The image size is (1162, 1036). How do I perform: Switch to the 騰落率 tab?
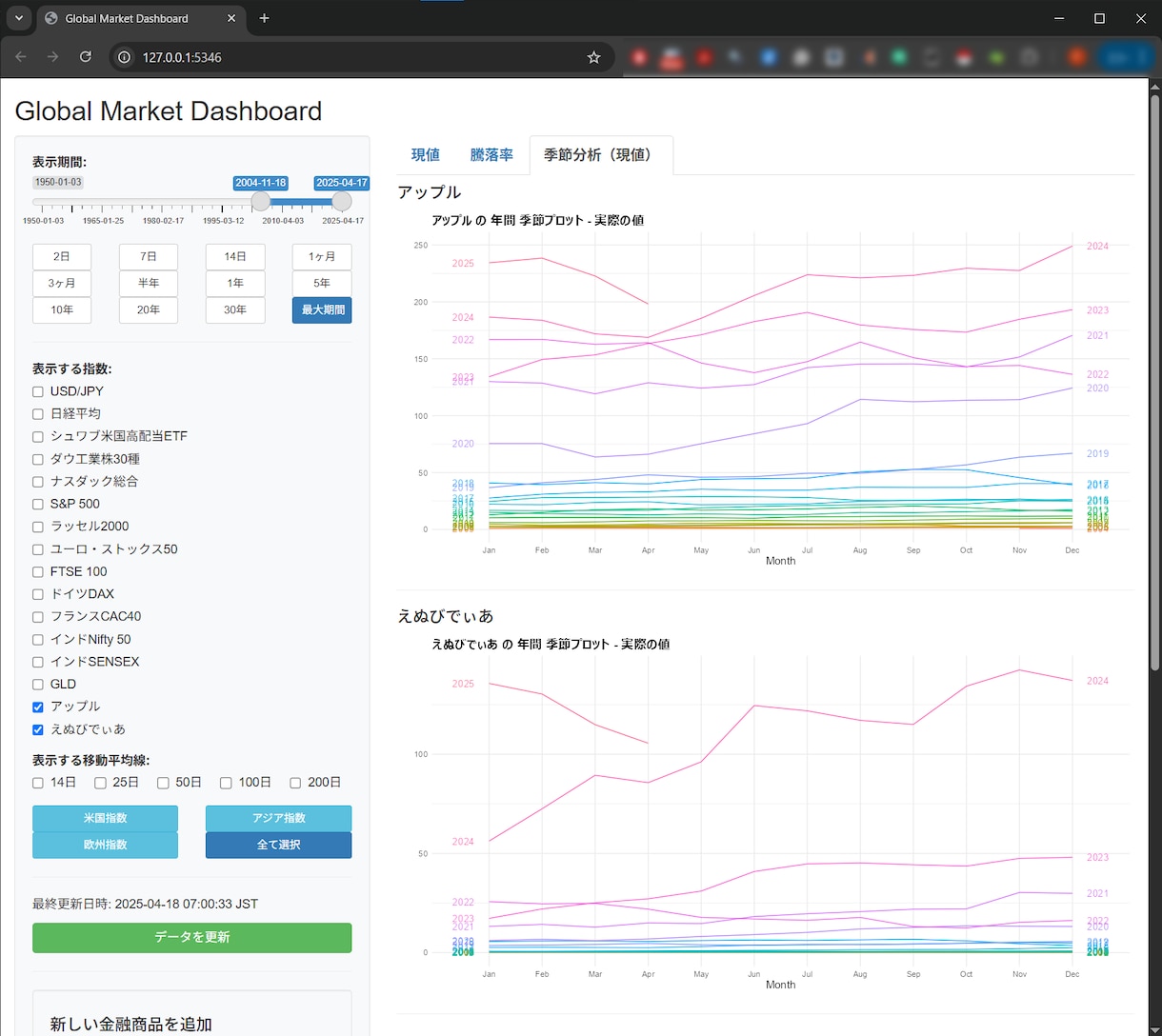pos(491,155)
